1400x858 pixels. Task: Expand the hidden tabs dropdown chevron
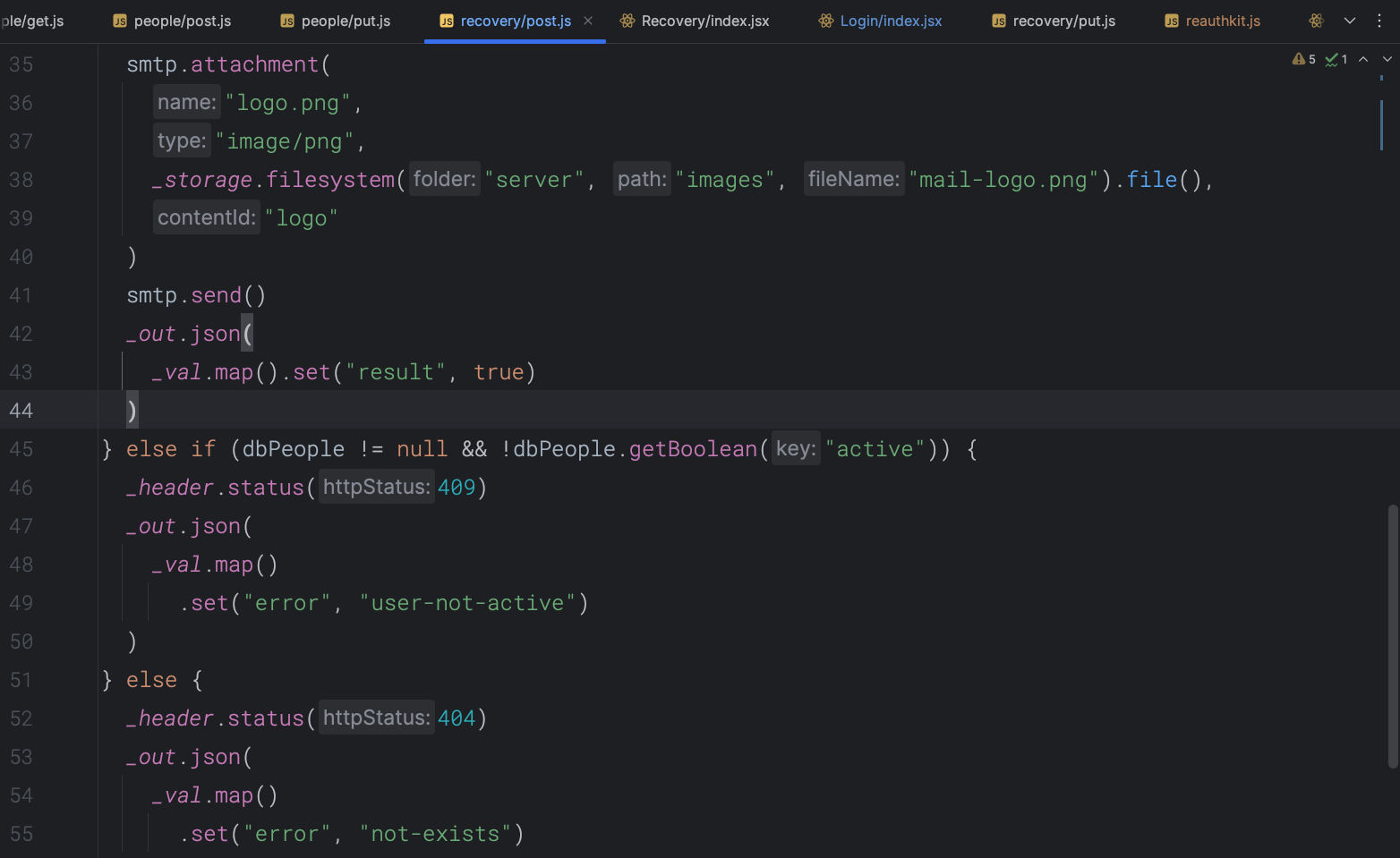pyautogui.click(x=1349, y=21)
